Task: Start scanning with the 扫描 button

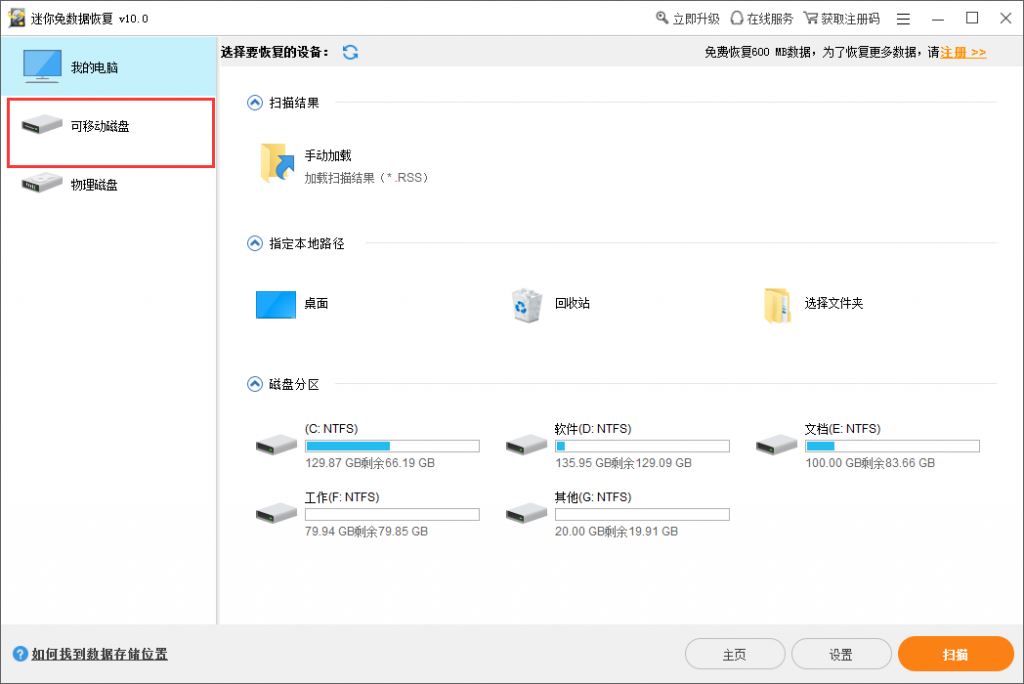Action: 955,654
